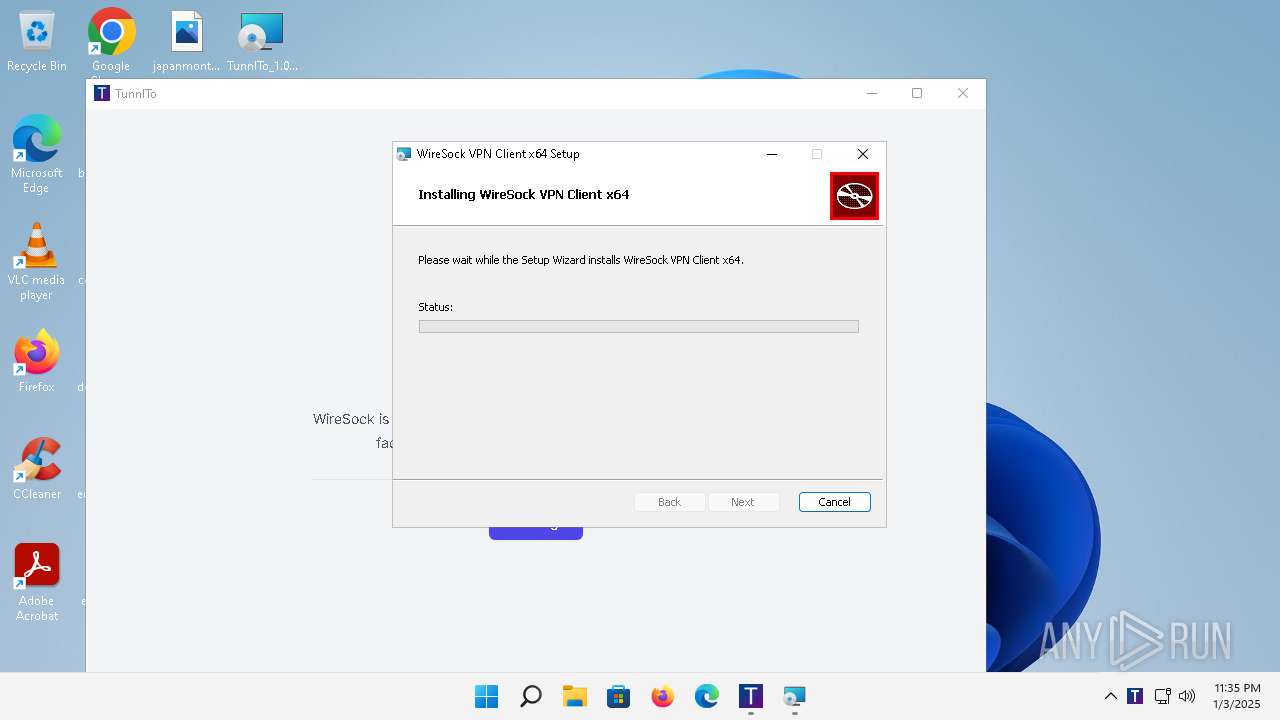
Task: Open File Explorer from the taskbar
Action: pos(575,696)
